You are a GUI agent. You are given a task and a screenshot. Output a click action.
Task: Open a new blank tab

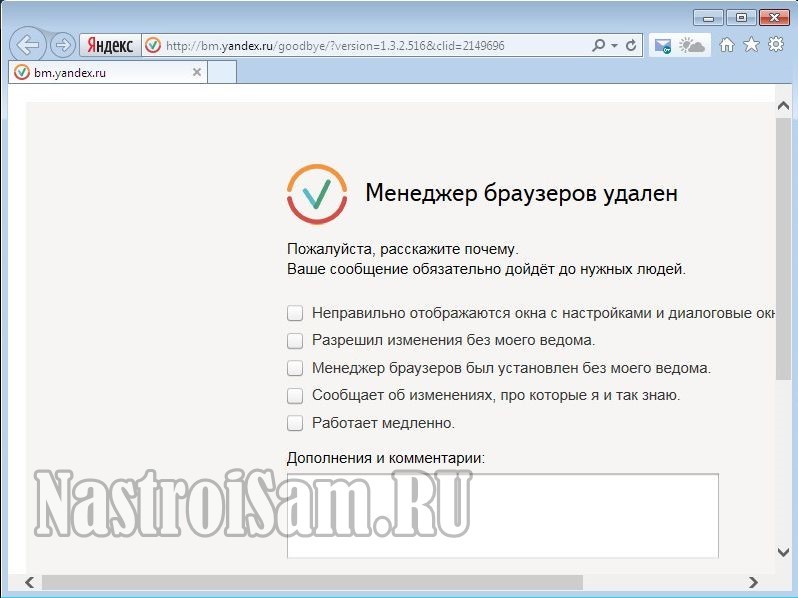click(x=222, y=72)
